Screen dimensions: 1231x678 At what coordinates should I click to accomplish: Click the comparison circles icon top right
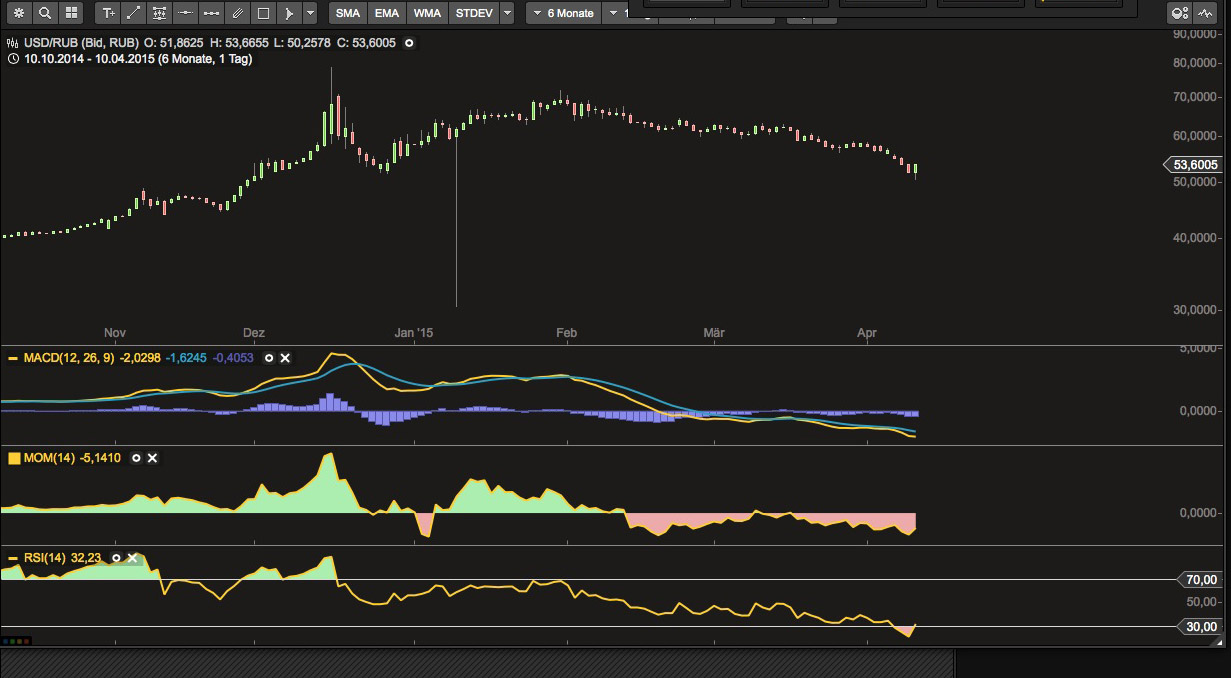[1180, 13]
